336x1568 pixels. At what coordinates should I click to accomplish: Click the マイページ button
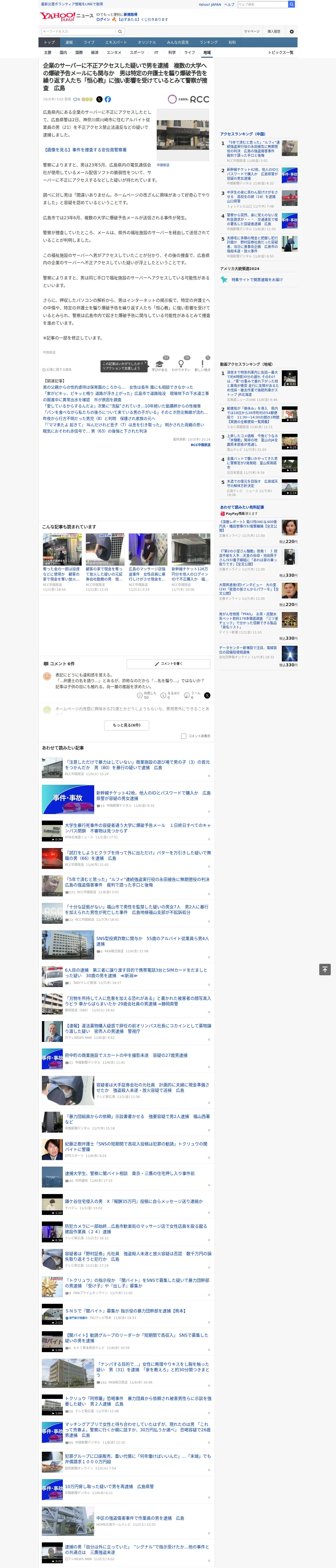click(x=252, y=31)
